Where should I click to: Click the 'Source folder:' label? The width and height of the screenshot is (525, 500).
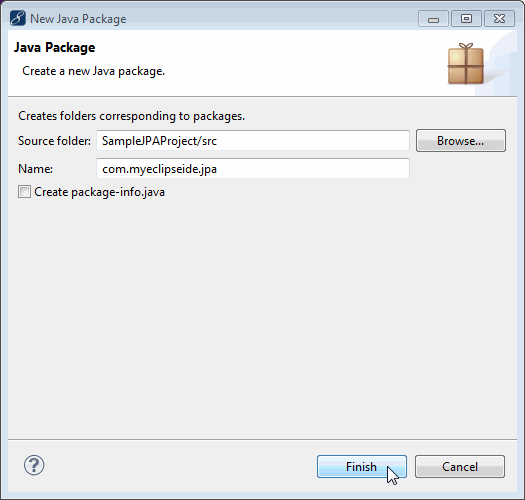point(54,141)
